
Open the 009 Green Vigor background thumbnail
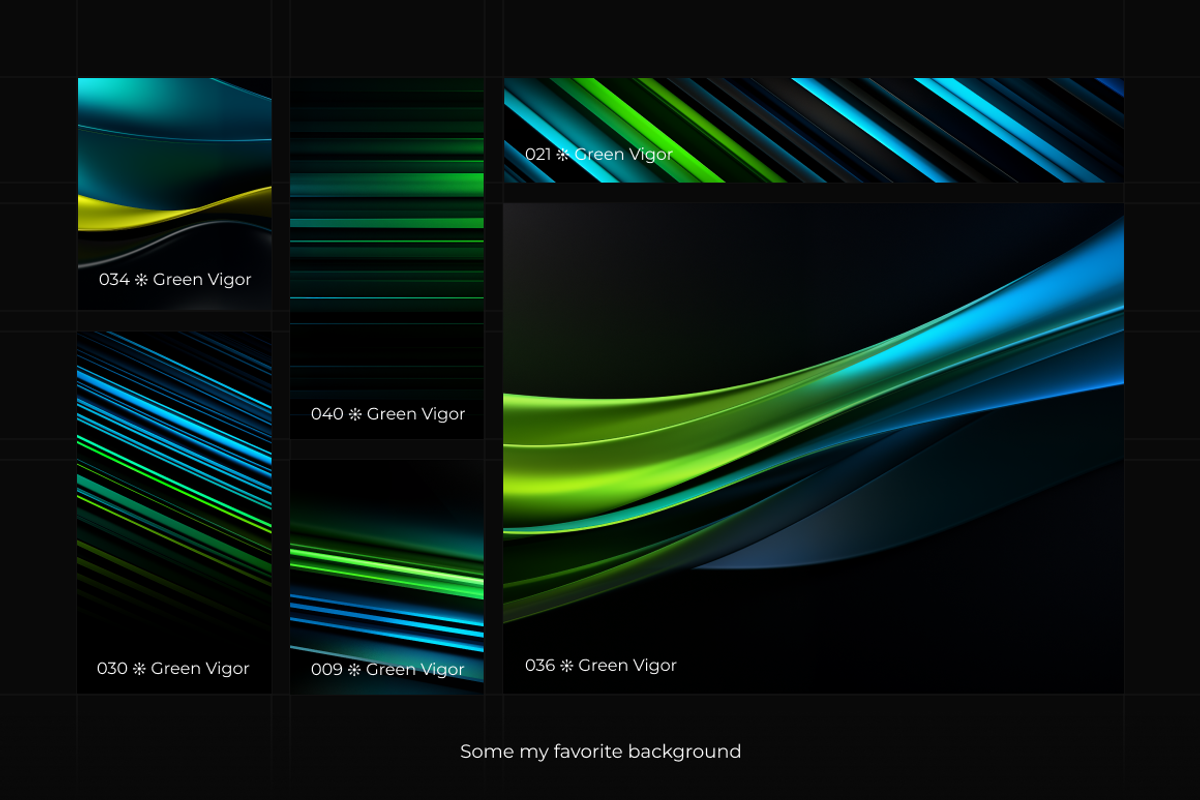click(387, 576)
